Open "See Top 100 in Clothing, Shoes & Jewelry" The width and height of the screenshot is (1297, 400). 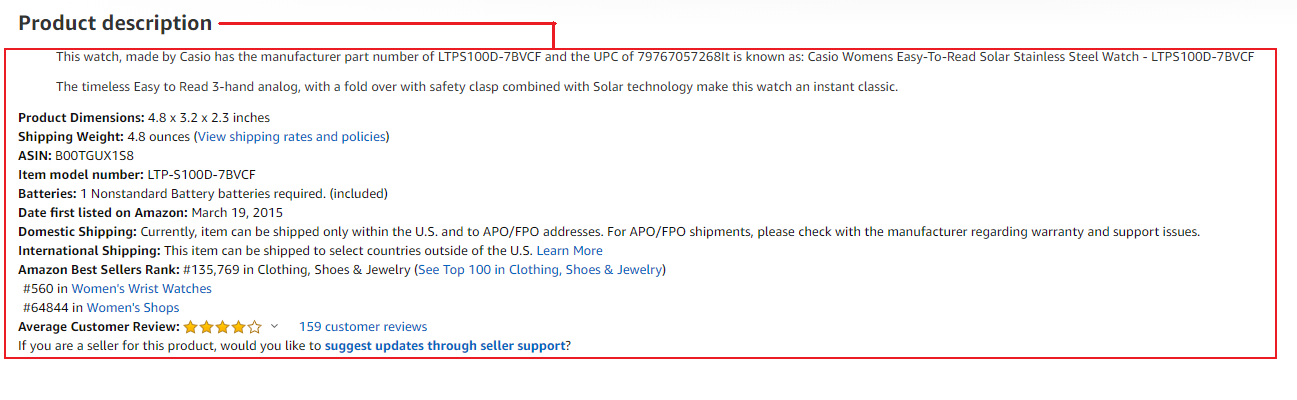tap(539, 270)
